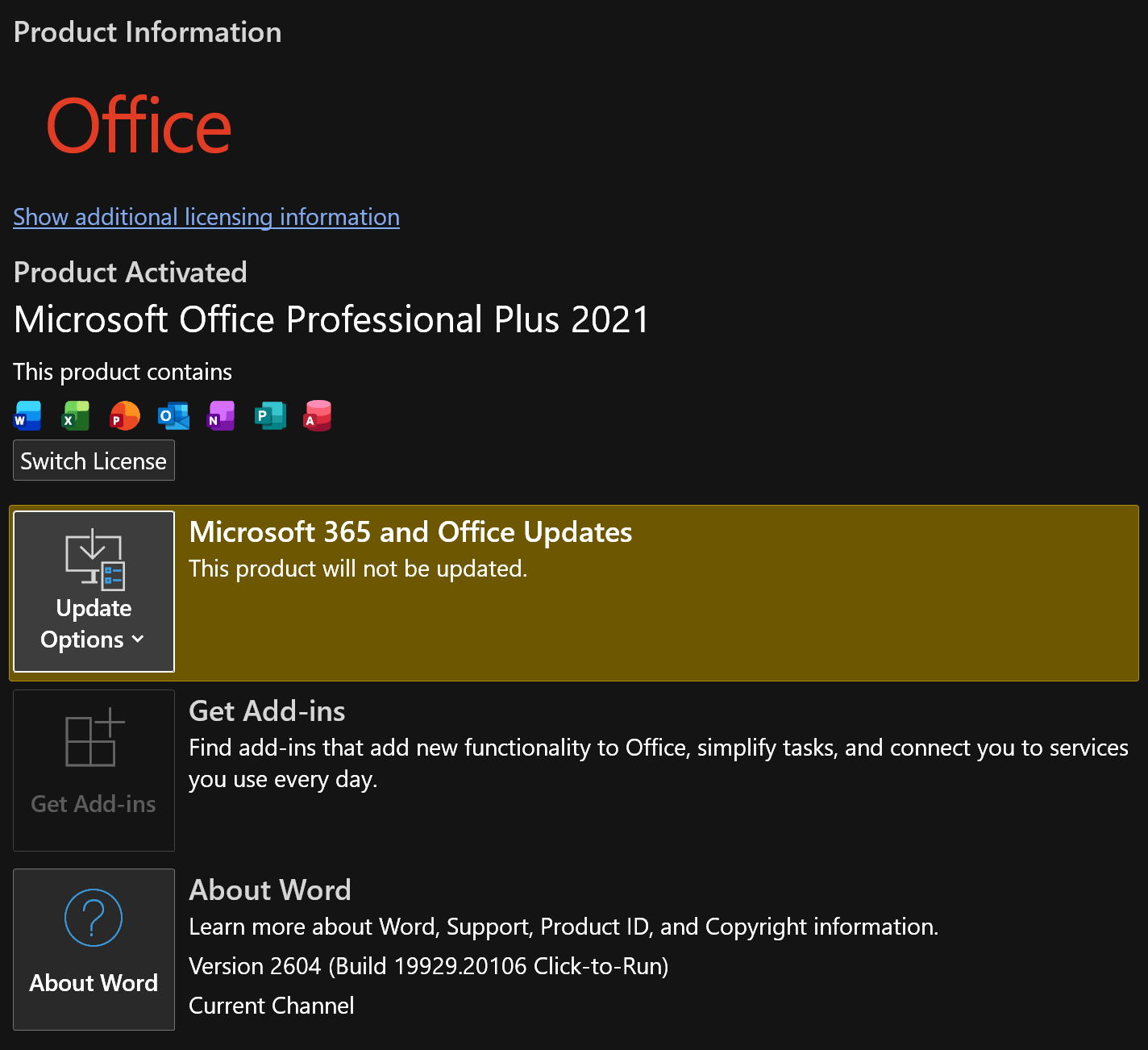Click the 'About Word' section heading
This screenshot has height=1050, width=1148.
click(270, 890)
